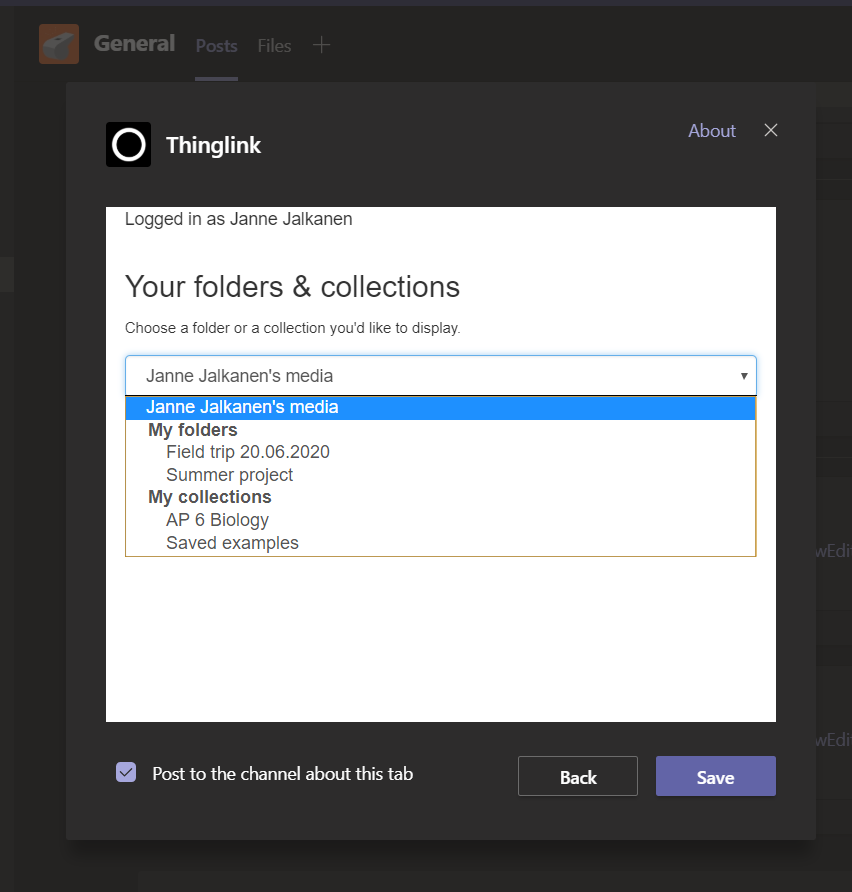
Task: Save the Thinglink tab configuration
Action: 715,775
